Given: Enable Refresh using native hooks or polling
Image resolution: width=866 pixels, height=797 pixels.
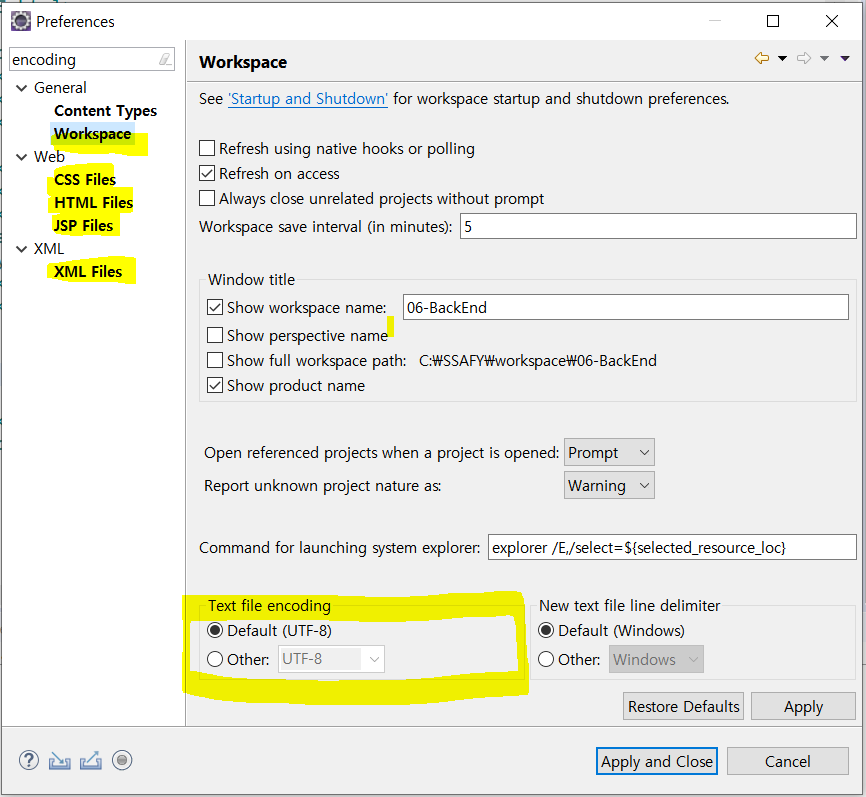Looking at the screenshot, I should click(x=207, y=148).
